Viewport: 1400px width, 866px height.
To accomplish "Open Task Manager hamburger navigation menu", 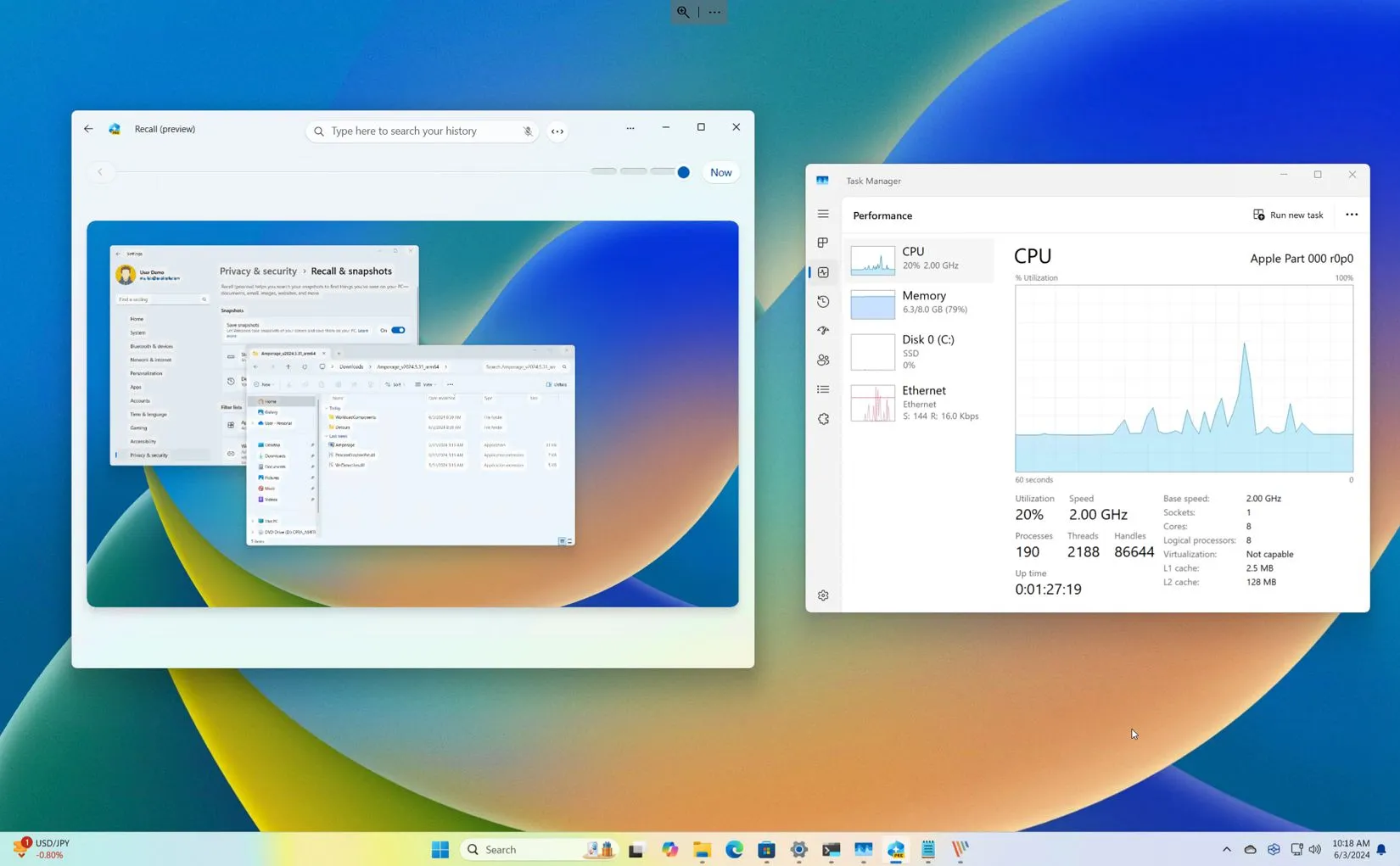I will point(823,214).
